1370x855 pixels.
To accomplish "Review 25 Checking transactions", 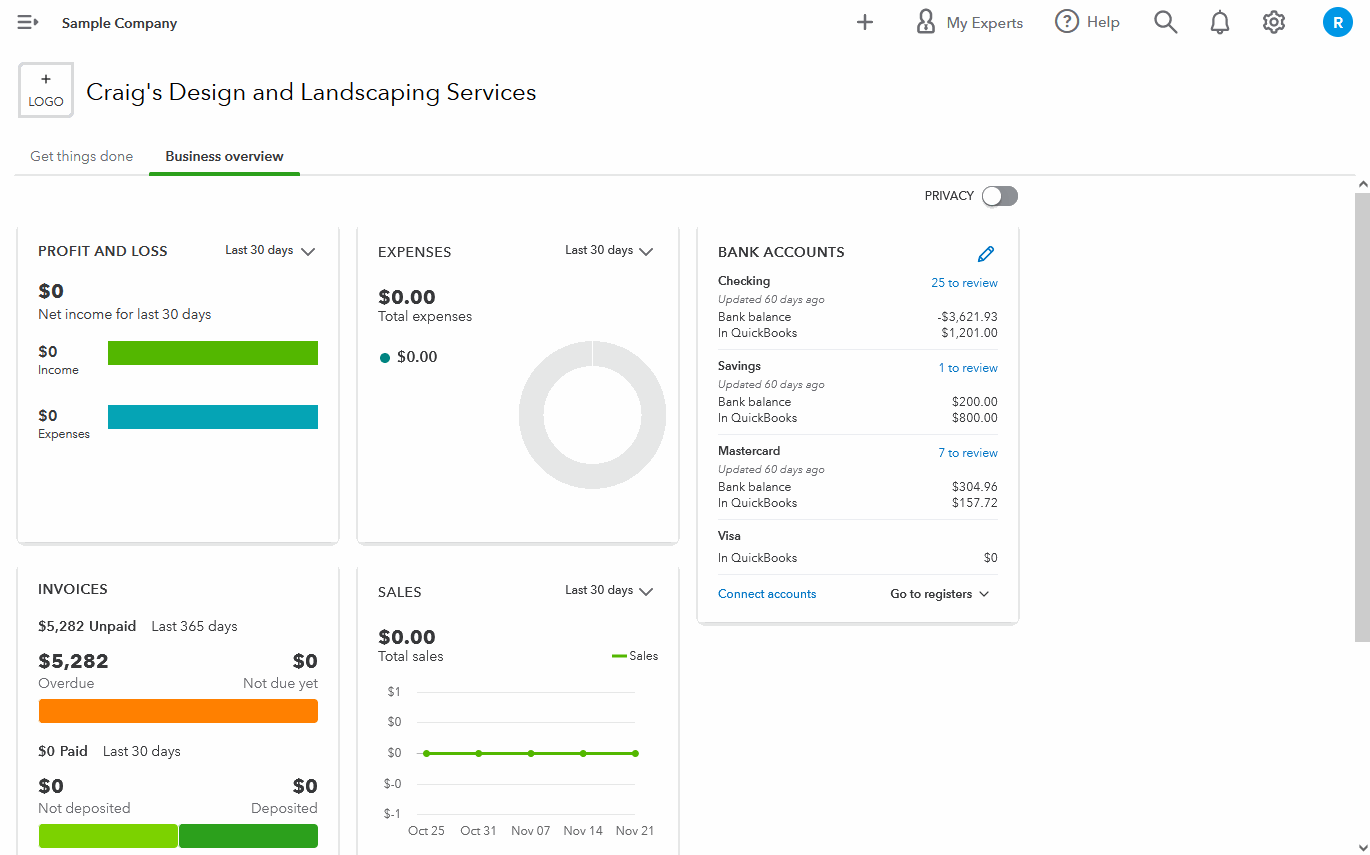I will point(964,283).
